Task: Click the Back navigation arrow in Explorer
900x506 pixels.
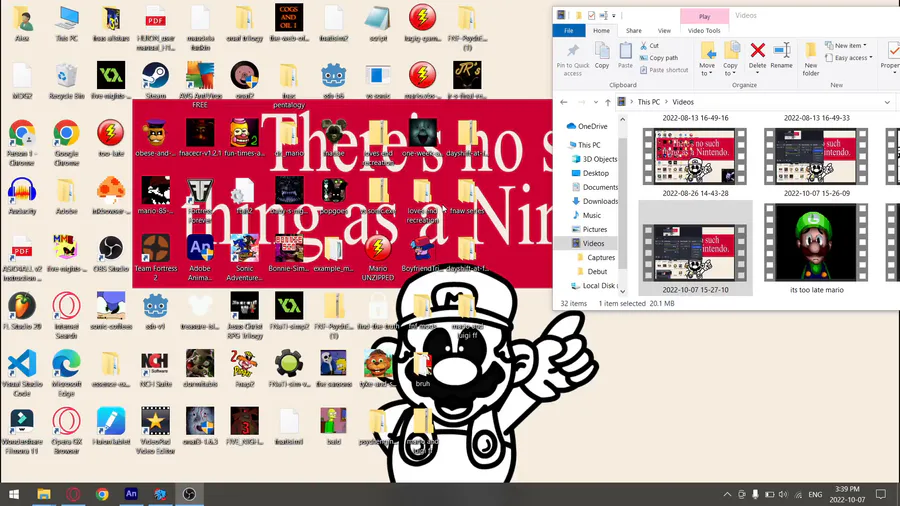Action: point(564,102)
